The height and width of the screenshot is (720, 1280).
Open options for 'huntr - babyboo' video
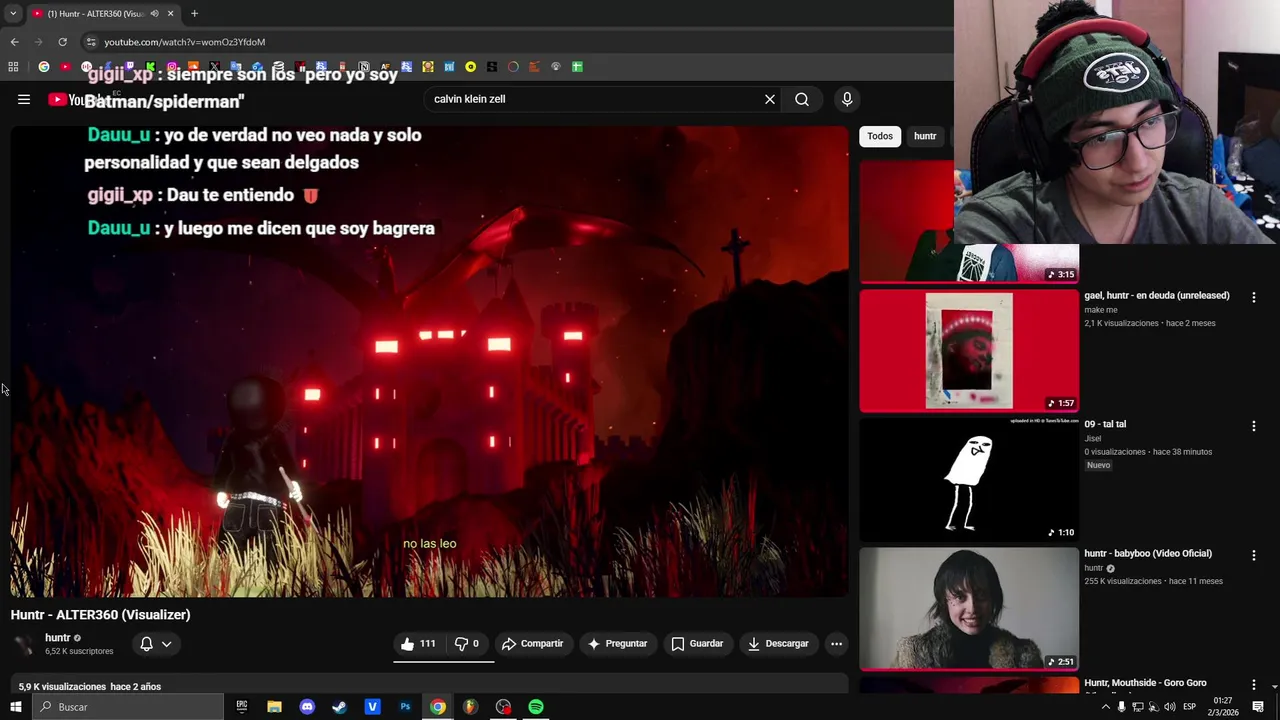(x=1253, y=555)
